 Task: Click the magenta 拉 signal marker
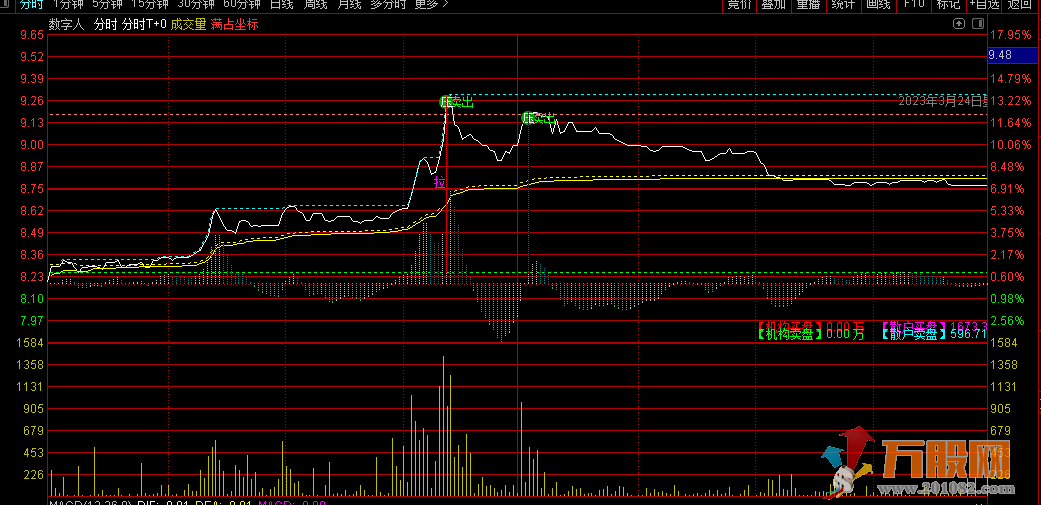pos(438,182)
